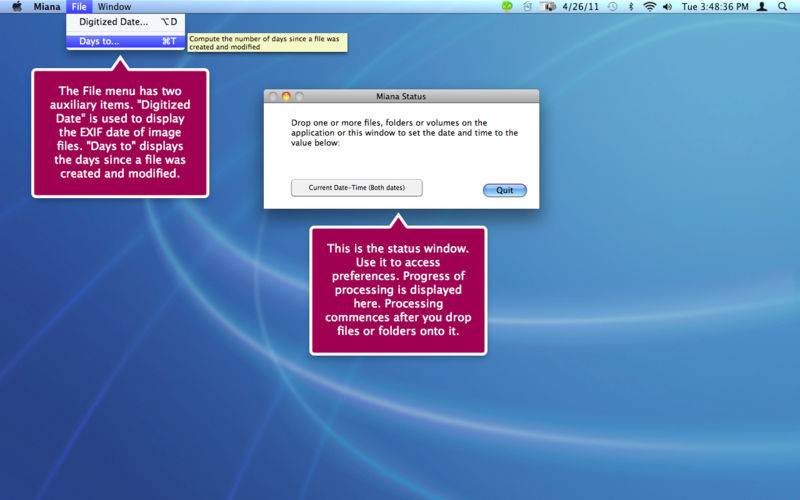
Task: Click the drop instructions text in status window
Action: [405, 133]
